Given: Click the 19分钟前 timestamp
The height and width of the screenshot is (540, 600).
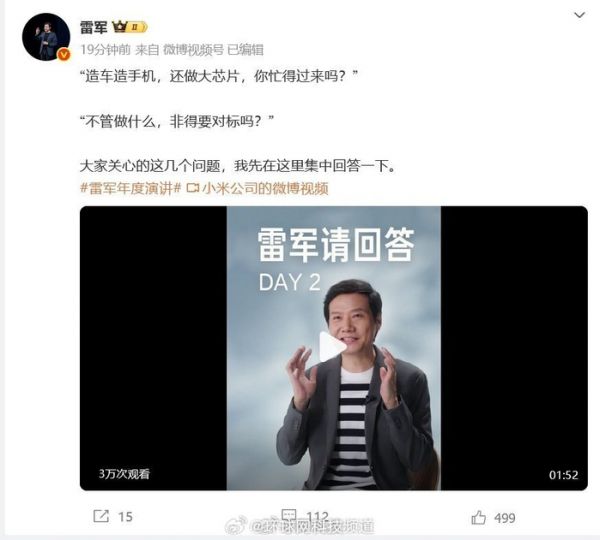Looking at the screenshot, I should pyautogui.click(x=105, y=50).
